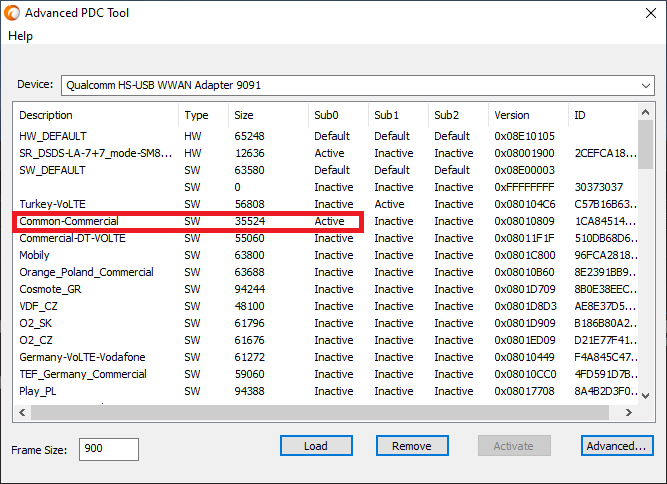667x484 pixels.
Task: Click version 0x0801C800 in Mobily row
Action: [x=524, y=255]
